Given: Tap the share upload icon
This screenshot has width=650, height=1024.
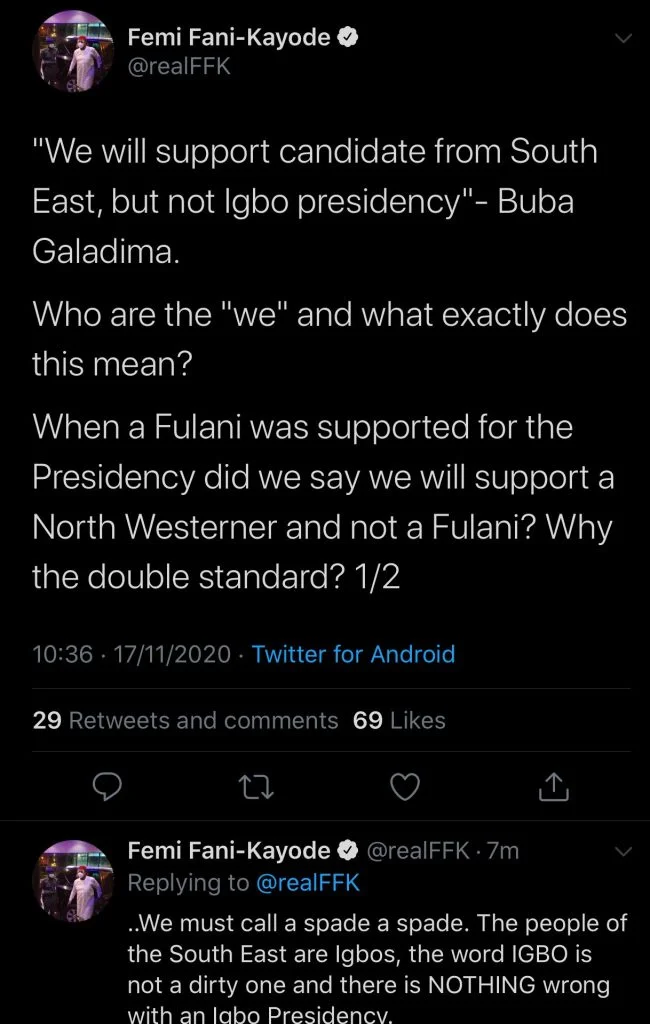Looking at the screenshot, I should point(553,789).
